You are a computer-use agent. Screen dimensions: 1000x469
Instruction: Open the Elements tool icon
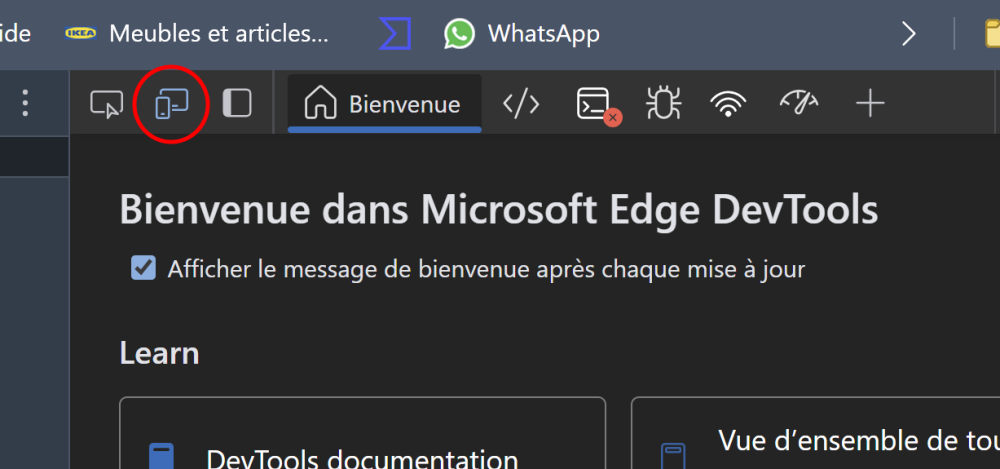coord(521,103)
